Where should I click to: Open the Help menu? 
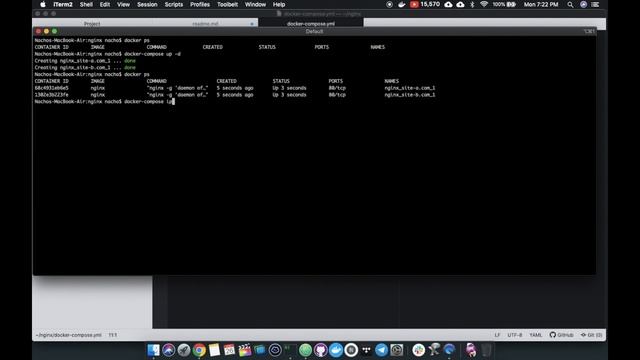coord(279,4)
